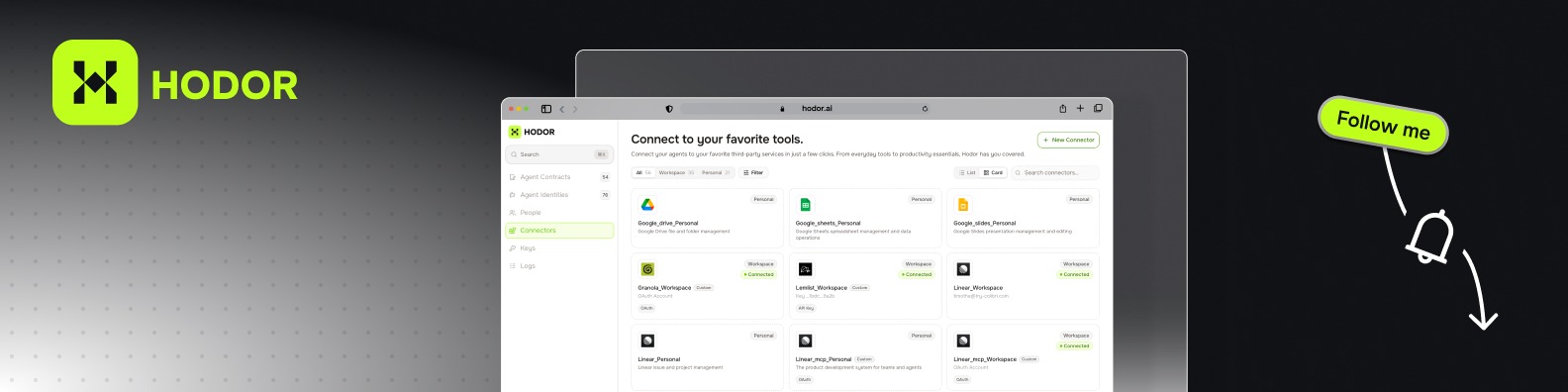
Task: Click the Google Slides connector icon
Action: click(x=962, y=205)
